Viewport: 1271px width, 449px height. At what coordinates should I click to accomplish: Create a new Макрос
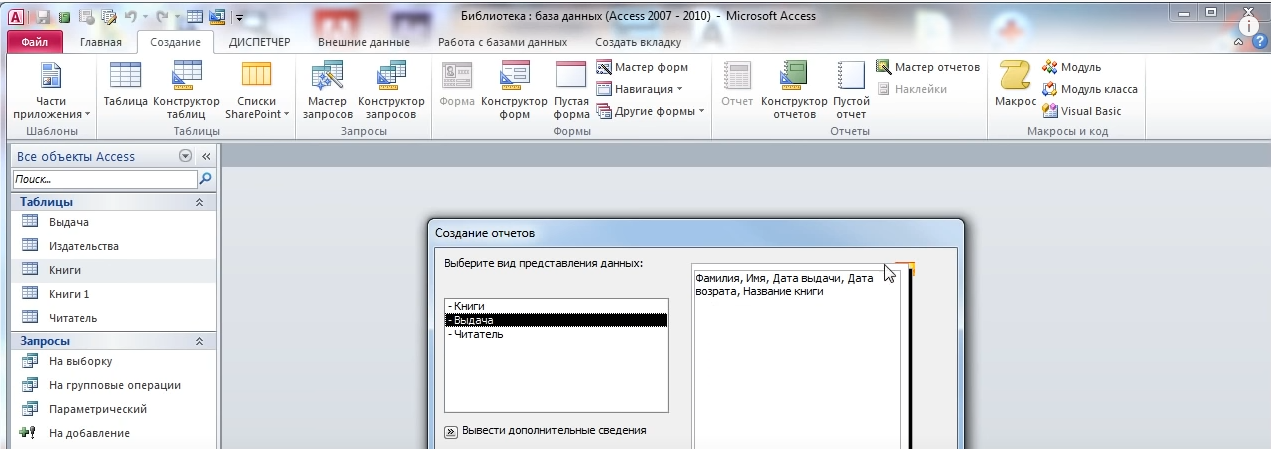(x=1014, y=85)
